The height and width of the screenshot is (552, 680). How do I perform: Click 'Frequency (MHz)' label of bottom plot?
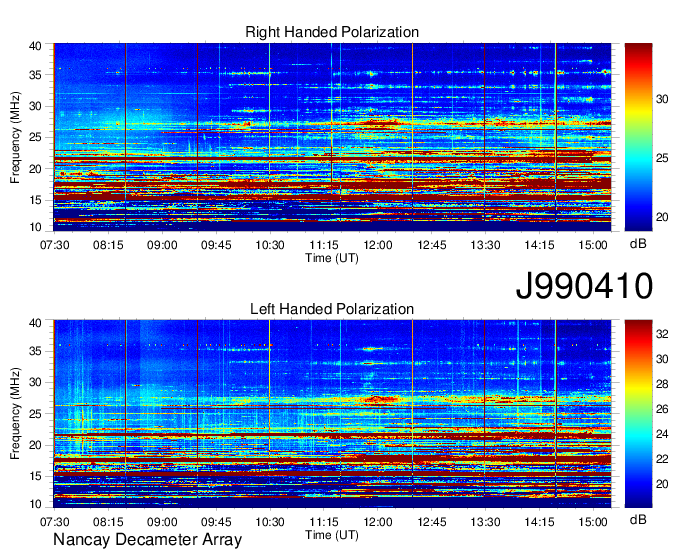15,414
